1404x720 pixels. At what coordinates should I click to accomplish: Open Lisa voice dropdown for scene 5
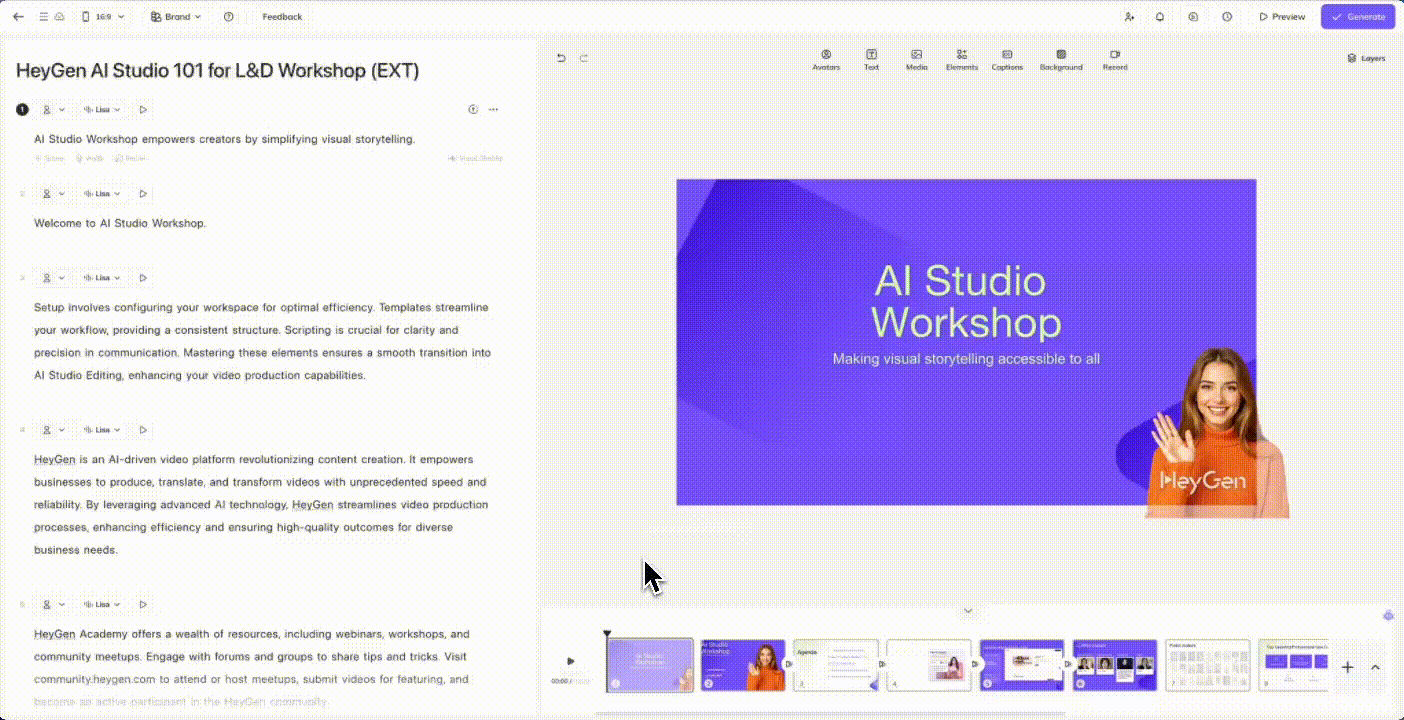click(x=102, y=604)
